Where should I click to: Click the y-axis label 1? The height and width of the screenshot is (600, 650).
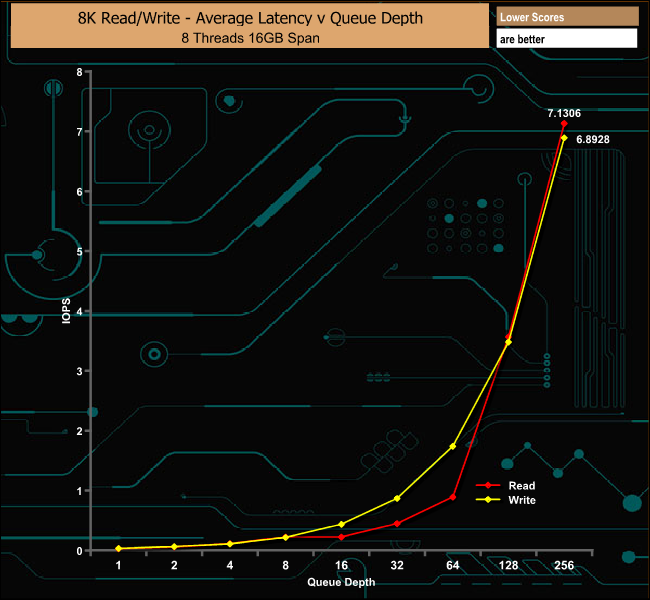click(x=79, y=491)
